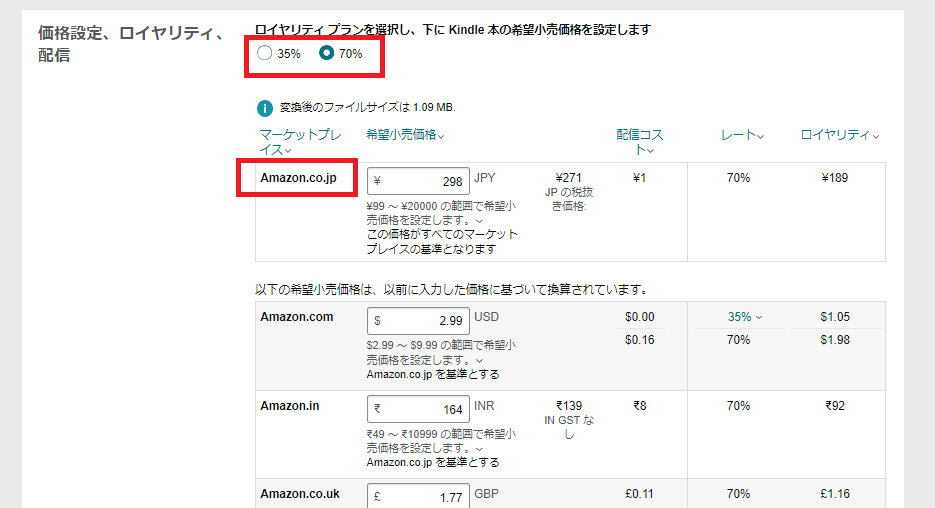The height and width of the screenshot is (508, 935).
Task: Click the INR currency label
Action: 484,405
